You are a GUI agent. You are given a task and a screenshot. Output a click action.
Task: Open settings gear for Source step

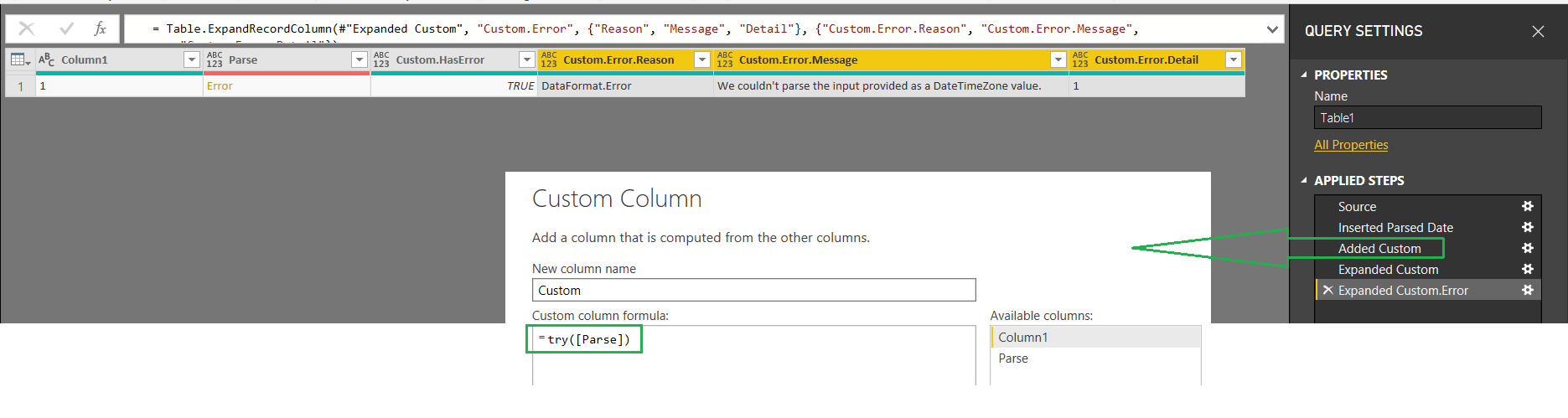(1528, 206)
